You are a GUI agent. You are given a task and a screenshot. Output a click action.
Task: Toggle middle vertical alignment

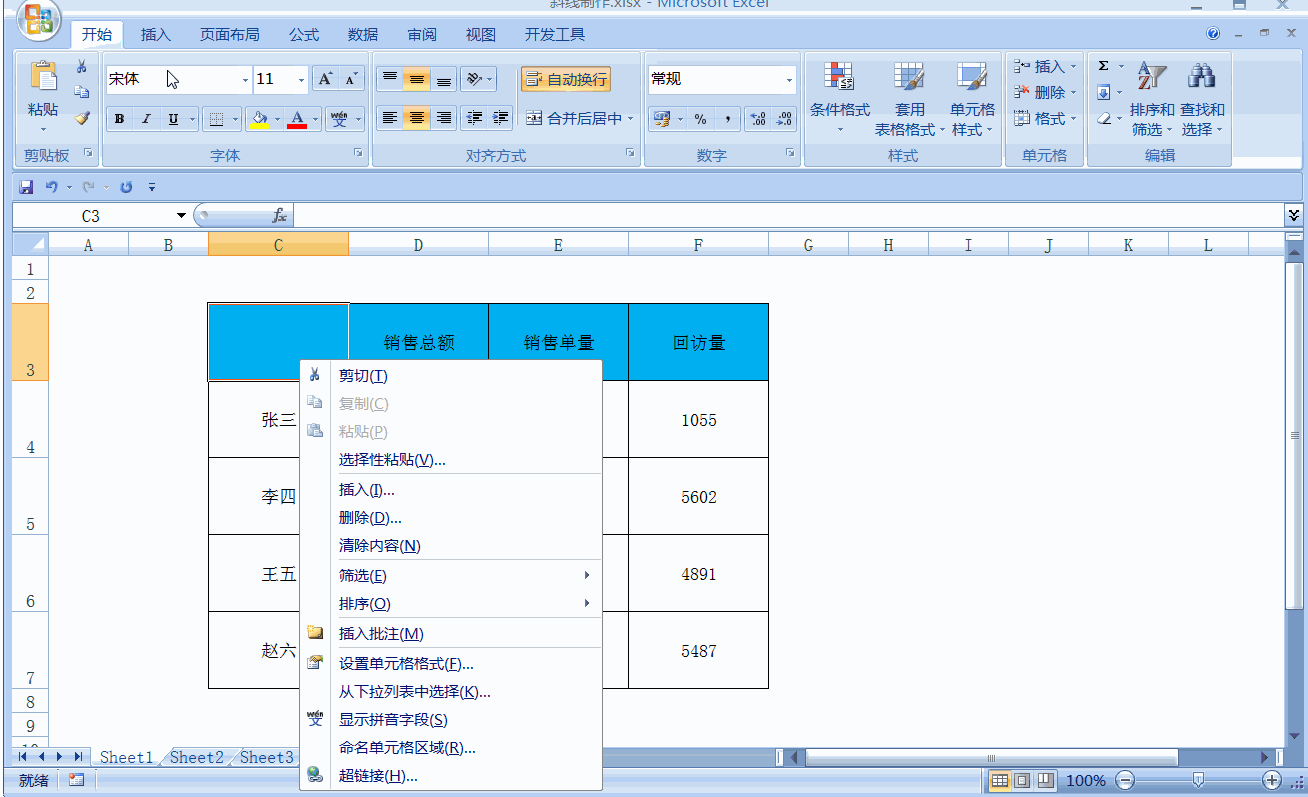pyautogui.click(x=417, y=79)
